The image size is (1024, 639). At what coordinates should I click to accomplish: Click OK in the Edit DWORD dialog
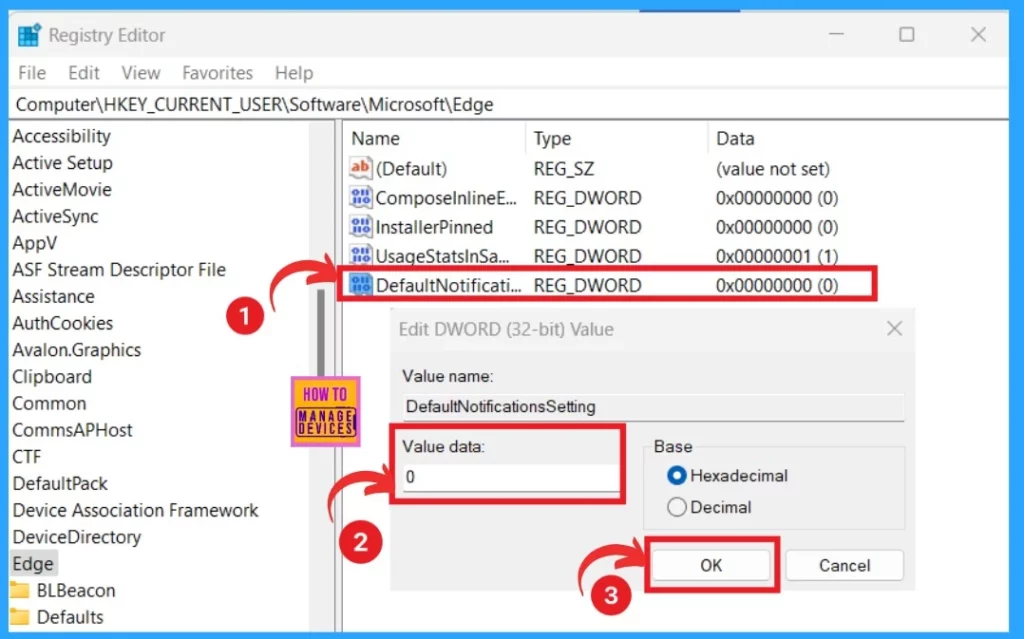(711, 565)
